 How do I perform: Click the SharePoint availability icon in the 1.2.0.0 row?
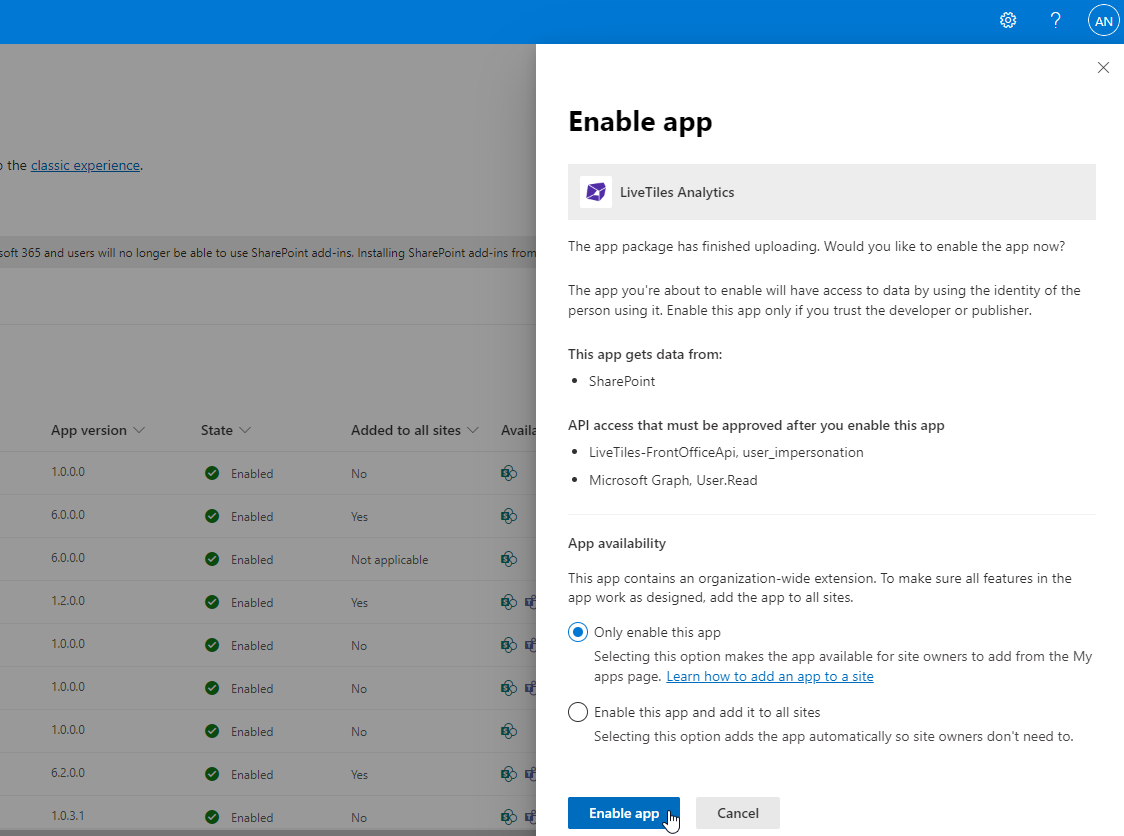coord(509,602)
